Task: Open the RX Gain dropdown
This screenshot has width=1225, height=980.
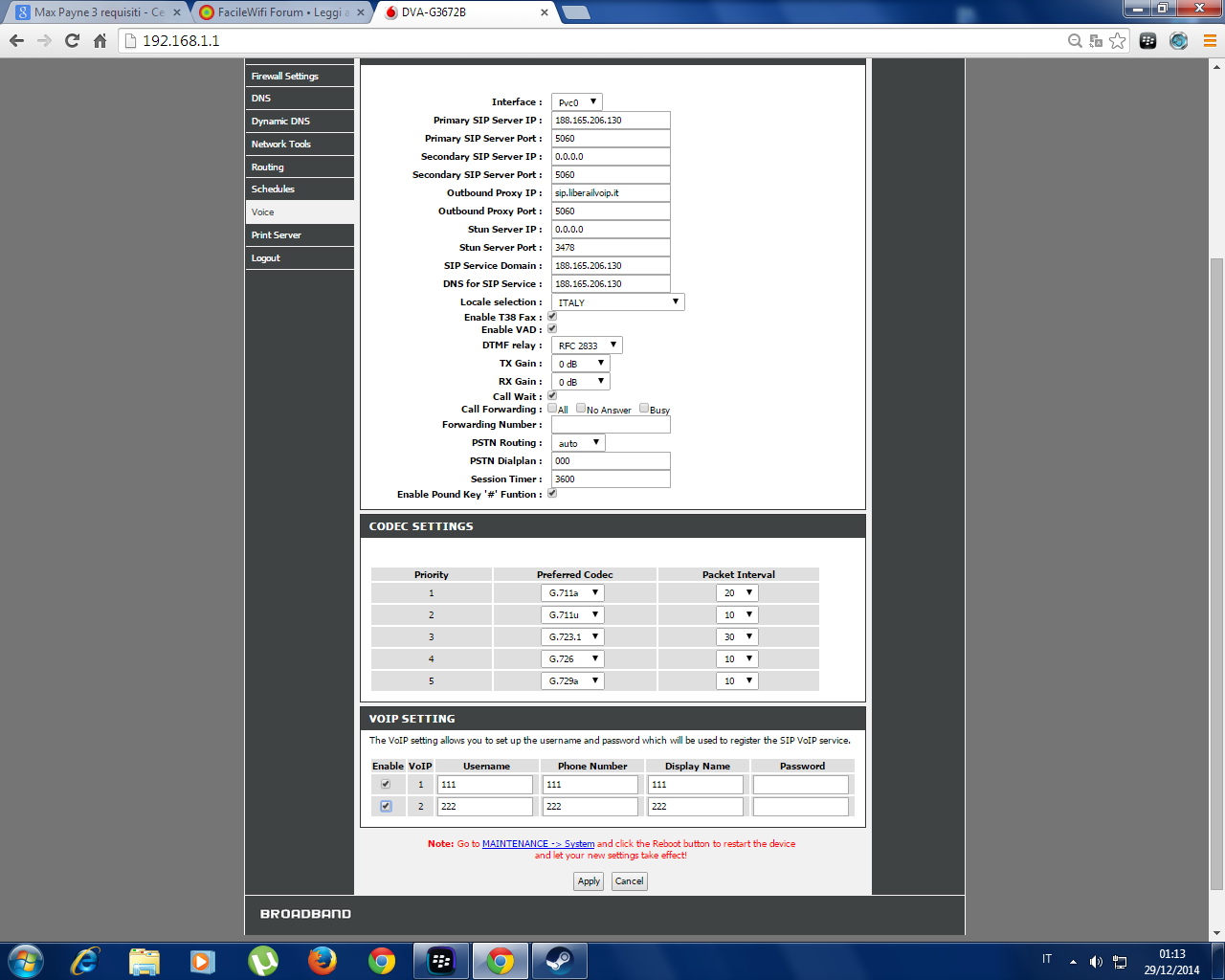Action: (580, 382)
